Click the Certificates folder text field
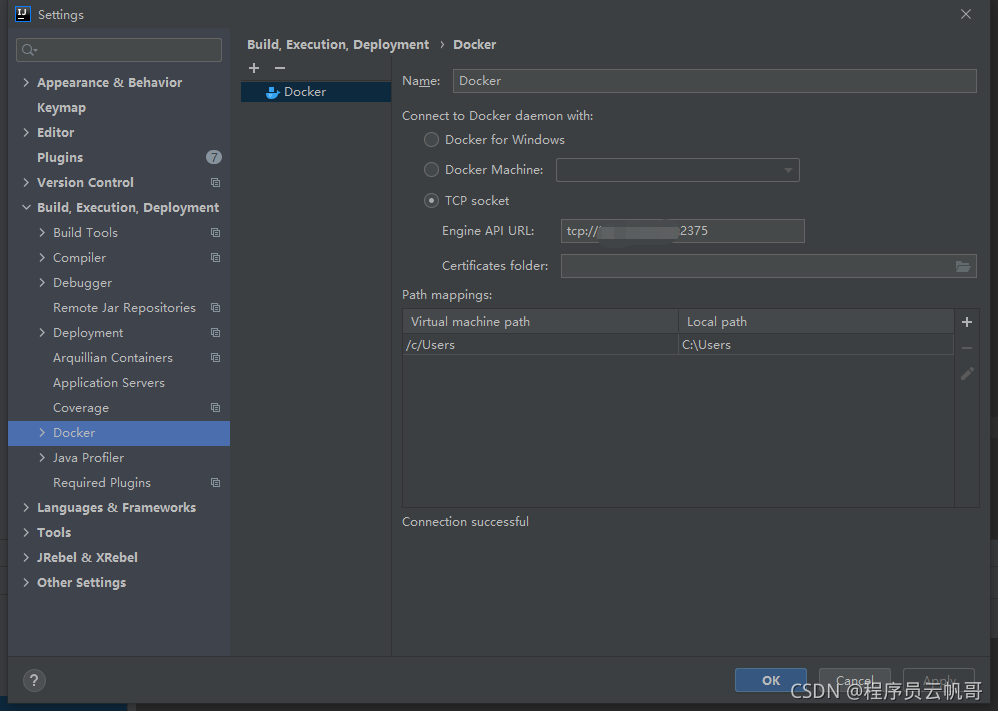 (757, 266)
